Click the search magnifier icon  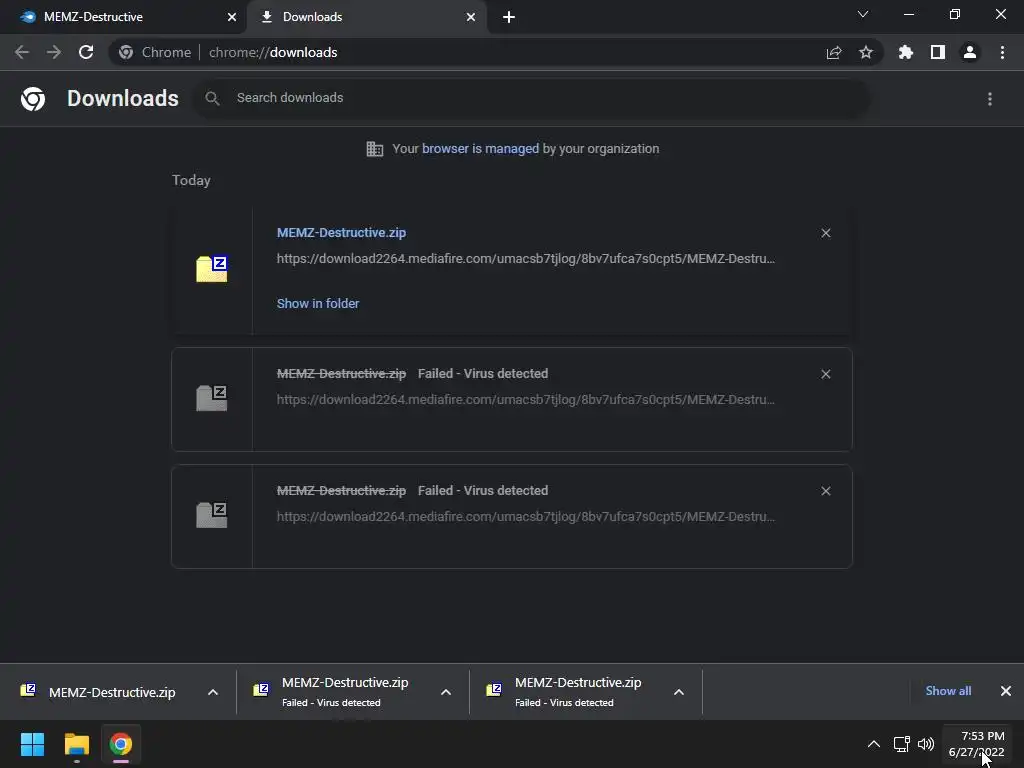pos(212,98)
